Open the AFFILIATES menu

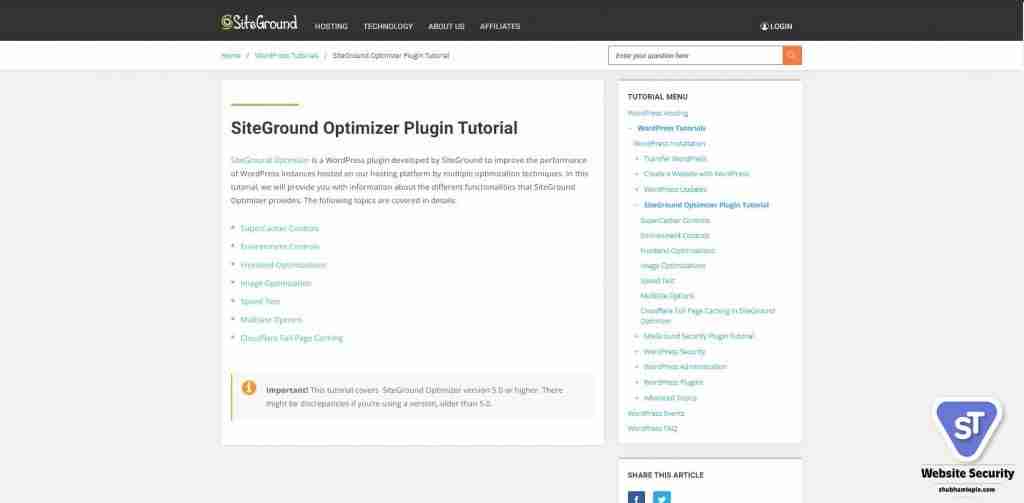[500, 27]
